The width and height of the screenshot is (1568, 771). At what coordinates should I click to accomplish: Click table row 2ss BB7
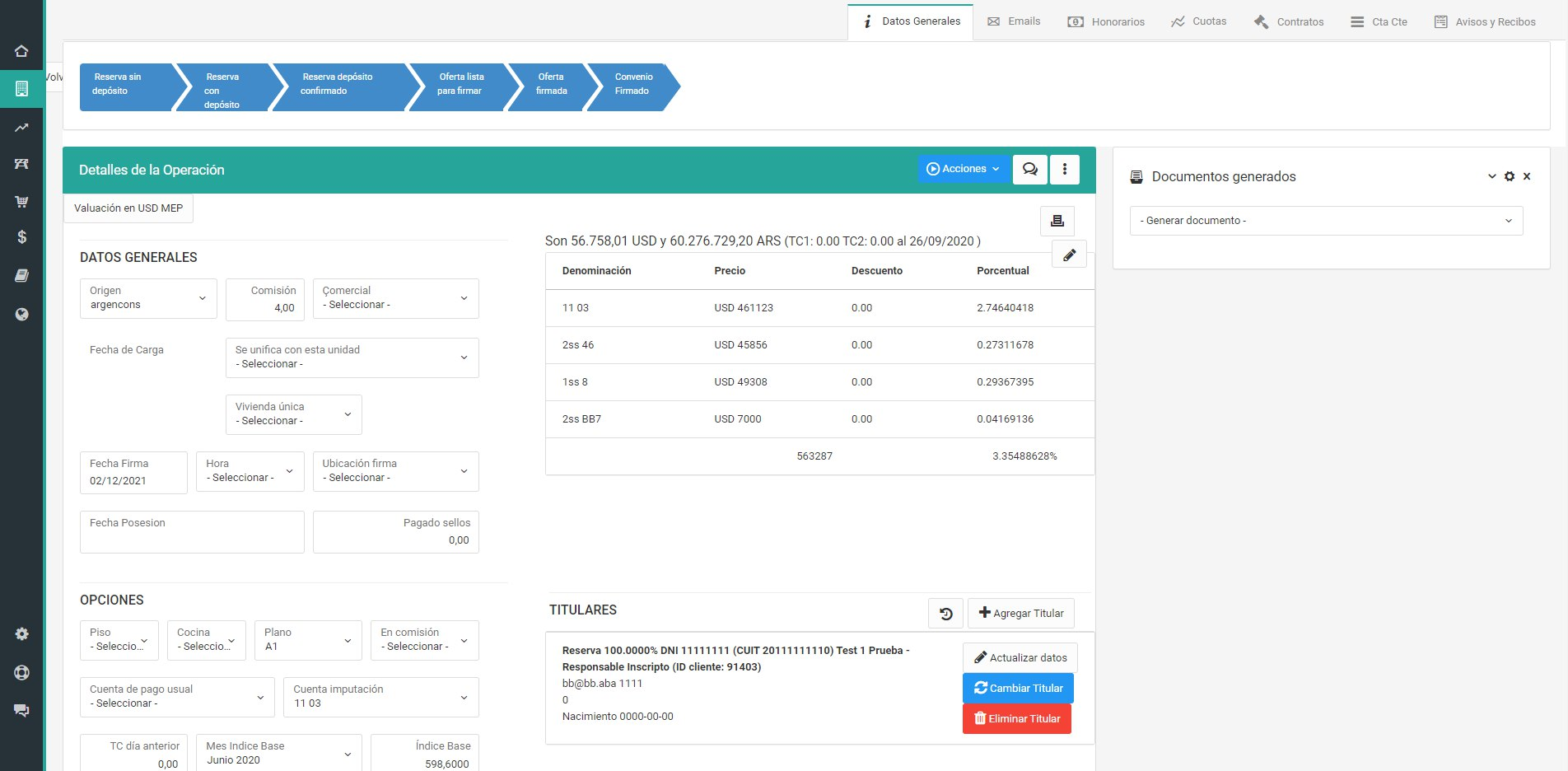pos(819,419)
